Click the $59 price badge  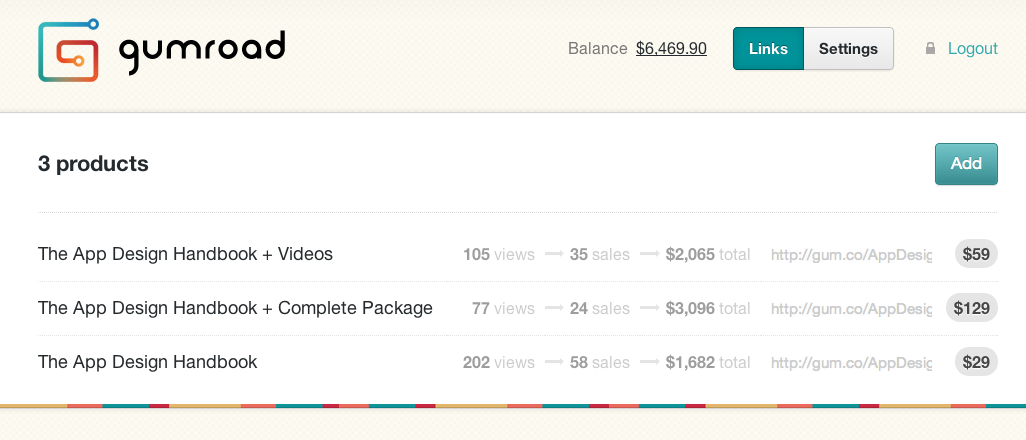[975, 254]
